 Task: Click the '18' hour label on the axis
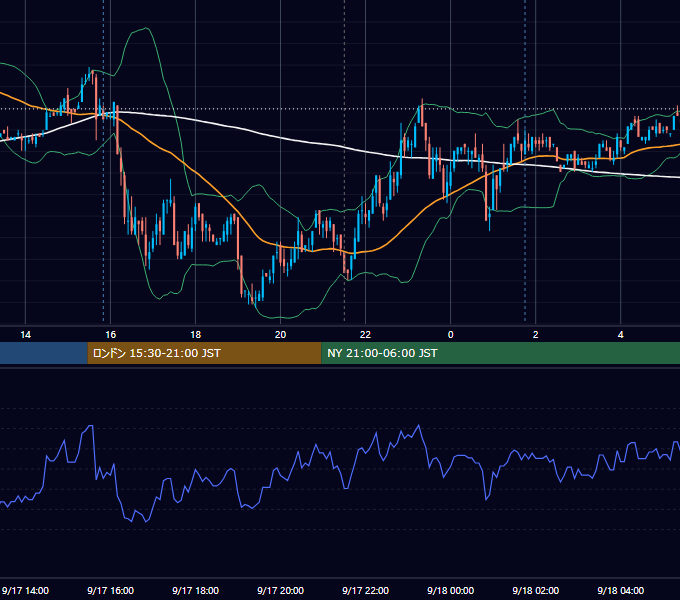196,335
